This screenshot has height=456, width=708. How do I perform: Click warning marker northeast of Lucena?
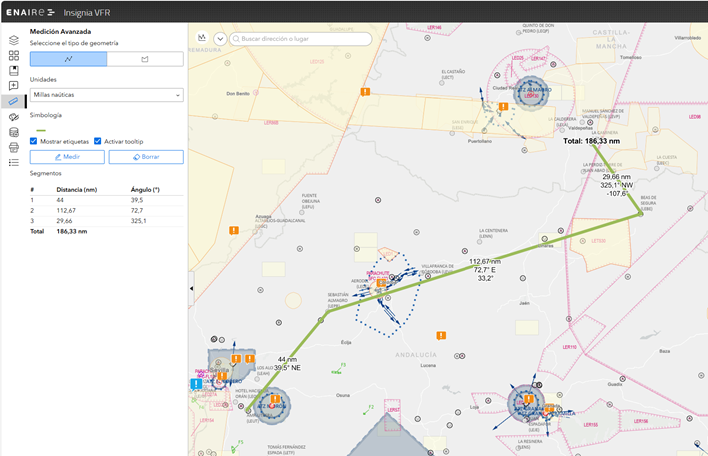[441, 335]
